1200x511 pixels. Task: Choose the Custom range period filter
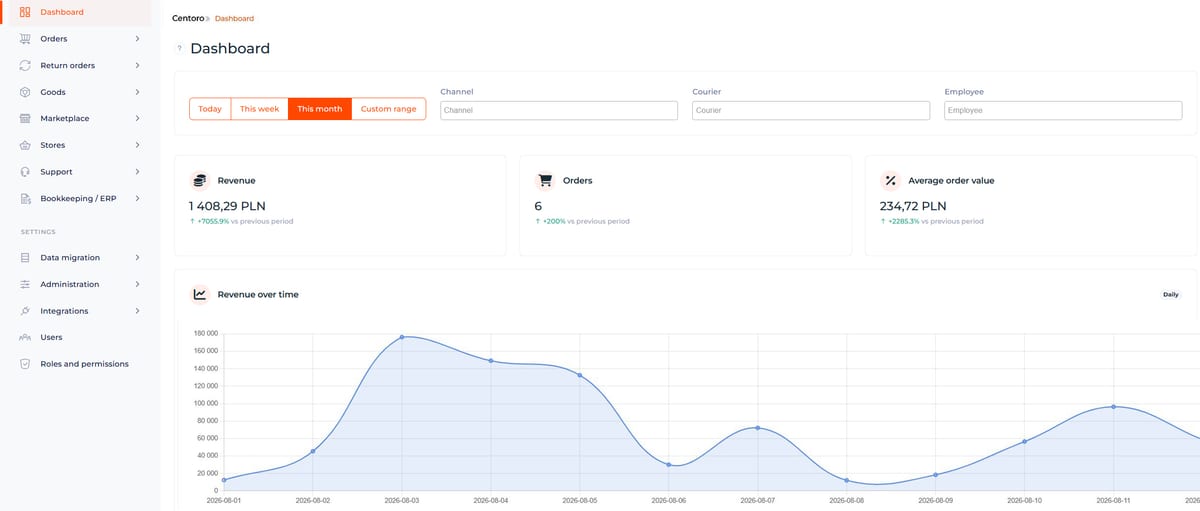coord(389,109)
